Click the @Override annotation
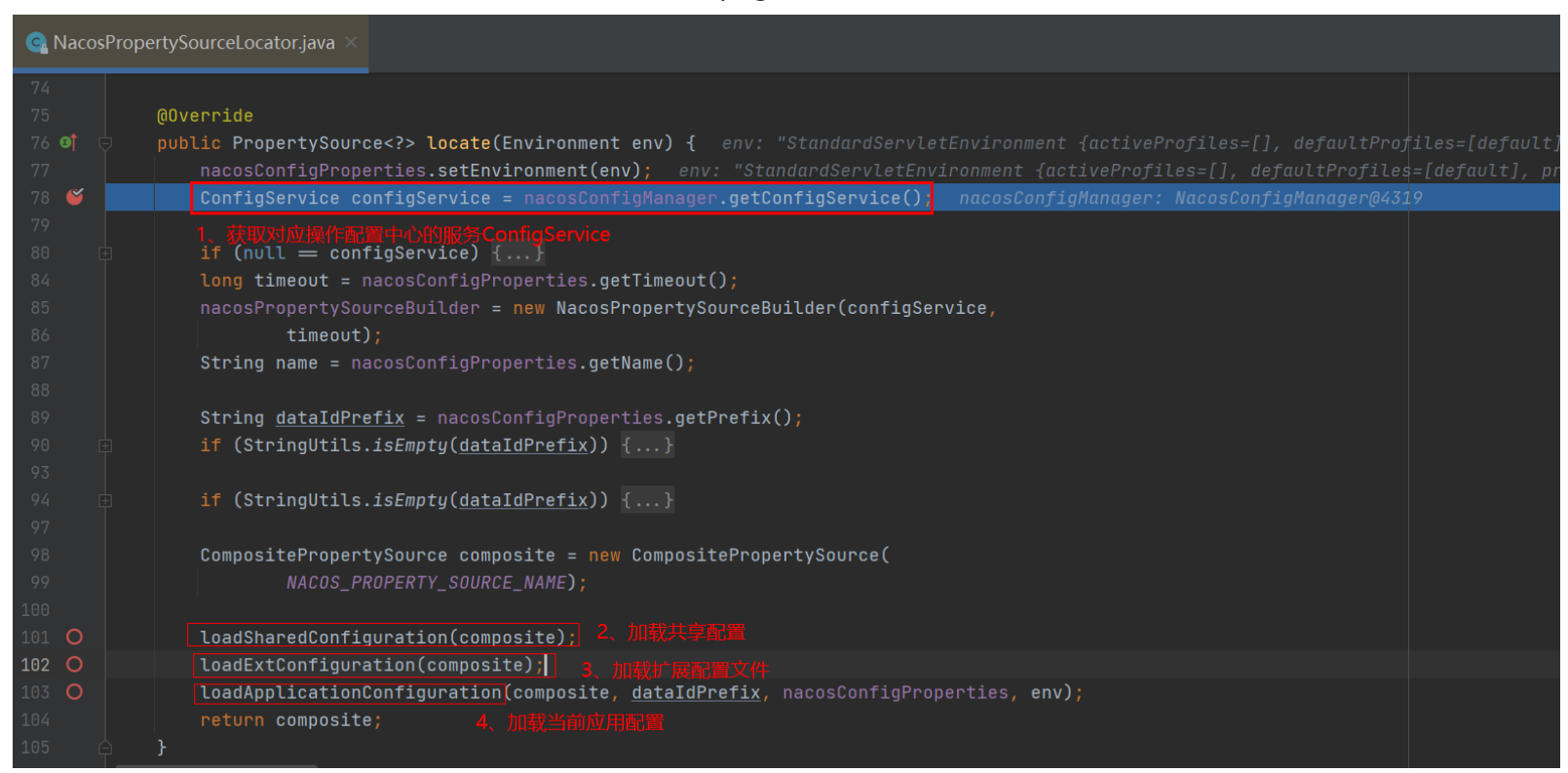Image resolution: width=1568 pixels, height=773 pixels. (205, 116)
